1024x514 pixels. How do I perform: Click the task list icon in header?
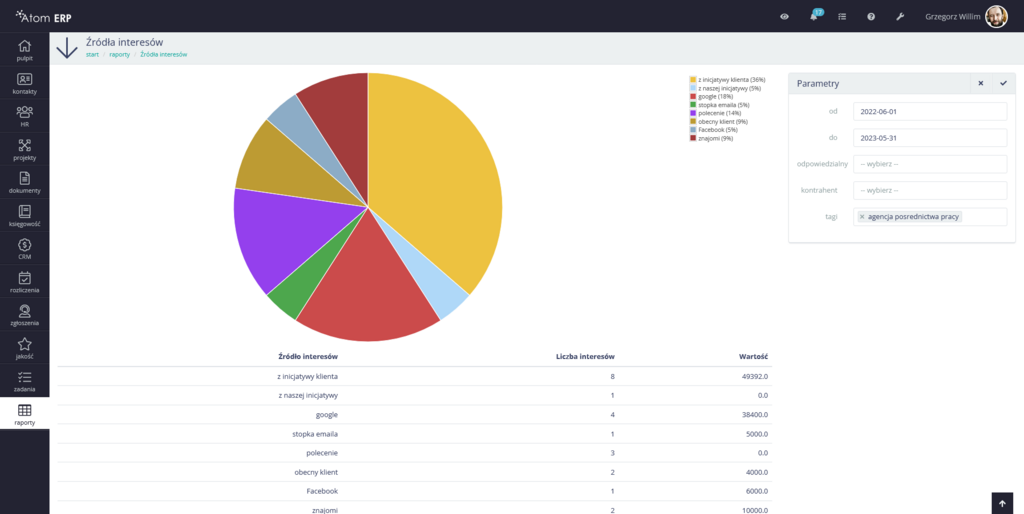[842, 17]
